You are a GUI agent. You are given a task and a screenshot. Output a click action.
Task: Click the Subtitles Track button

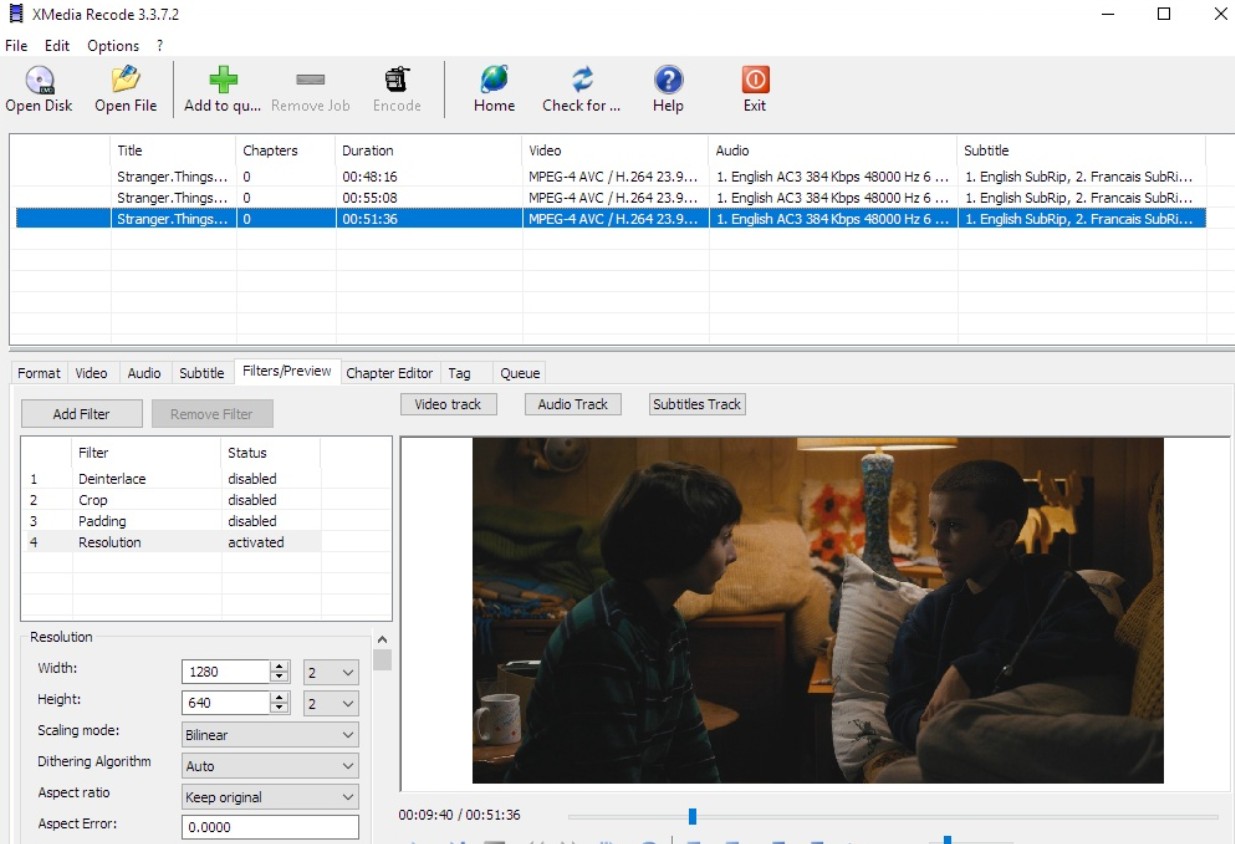(x=697, y=404)
